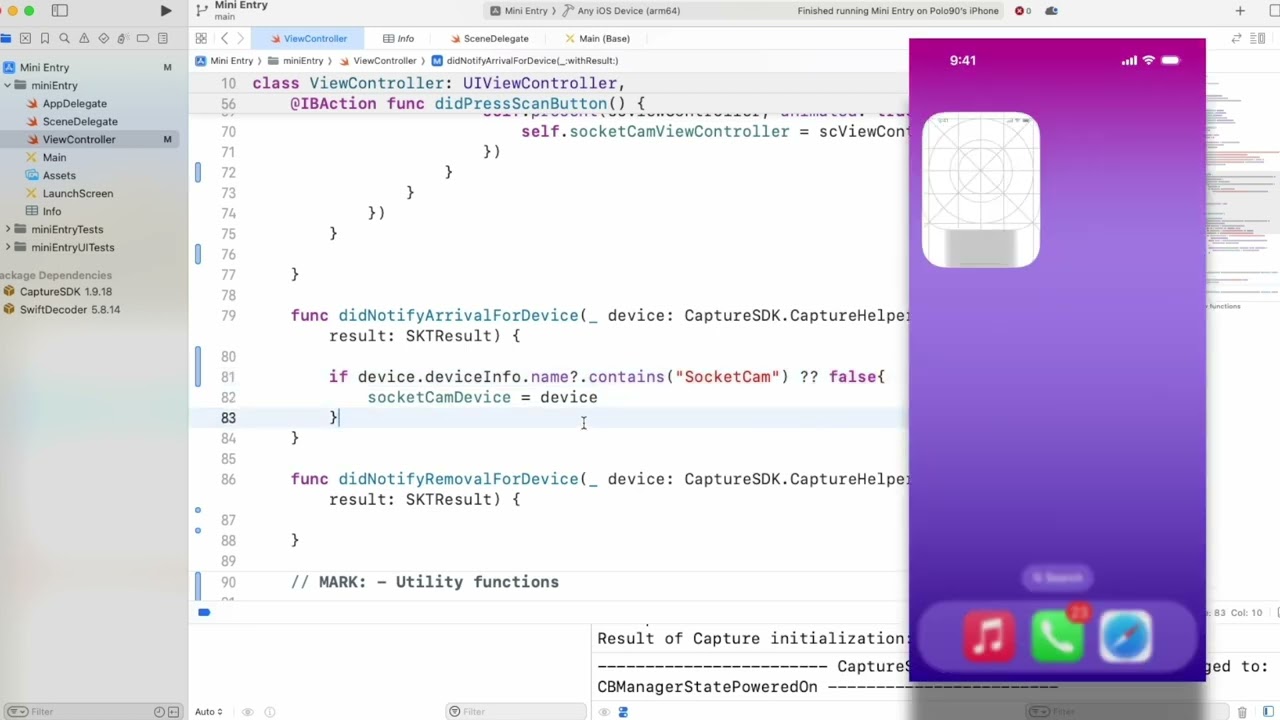Click the variables view filter field
1280x720 pixels.
515,712
